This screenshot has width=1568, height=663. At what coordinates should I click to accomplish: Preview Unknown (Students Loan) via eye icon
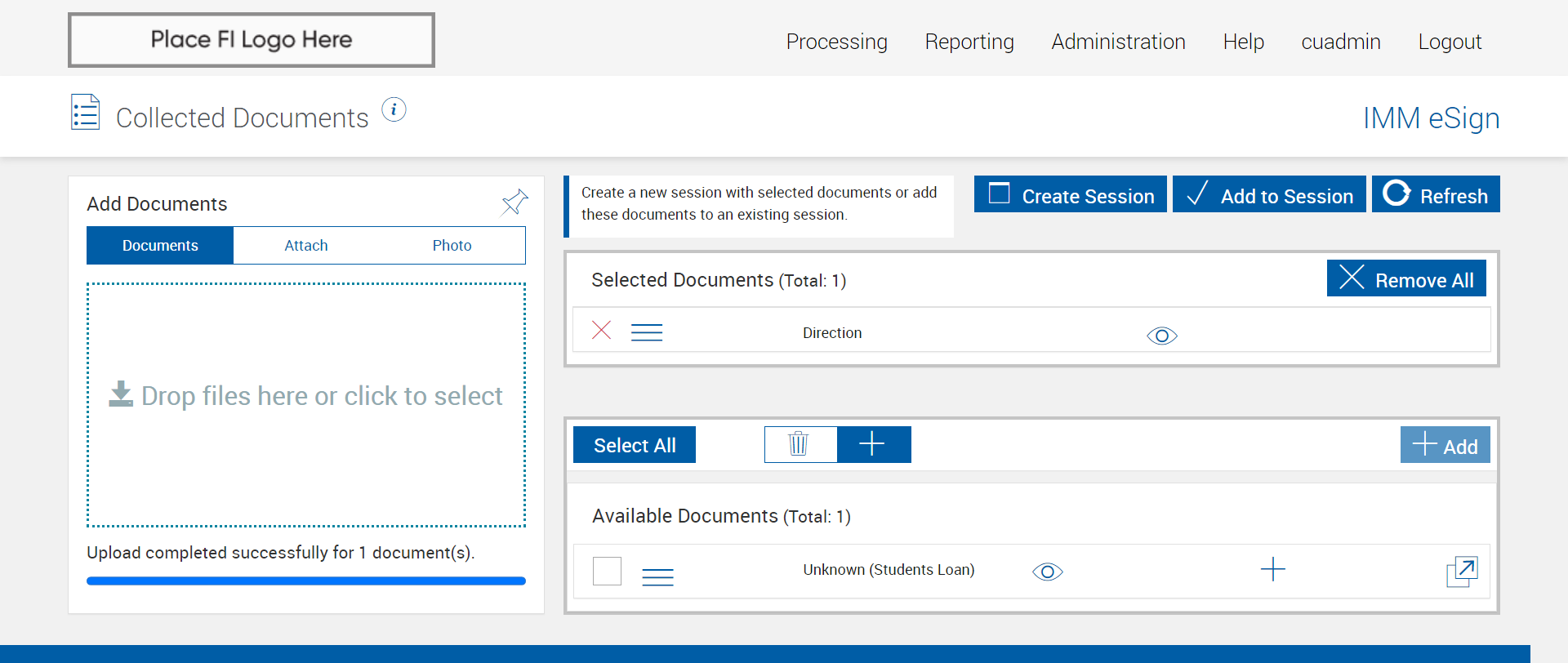1047,572
